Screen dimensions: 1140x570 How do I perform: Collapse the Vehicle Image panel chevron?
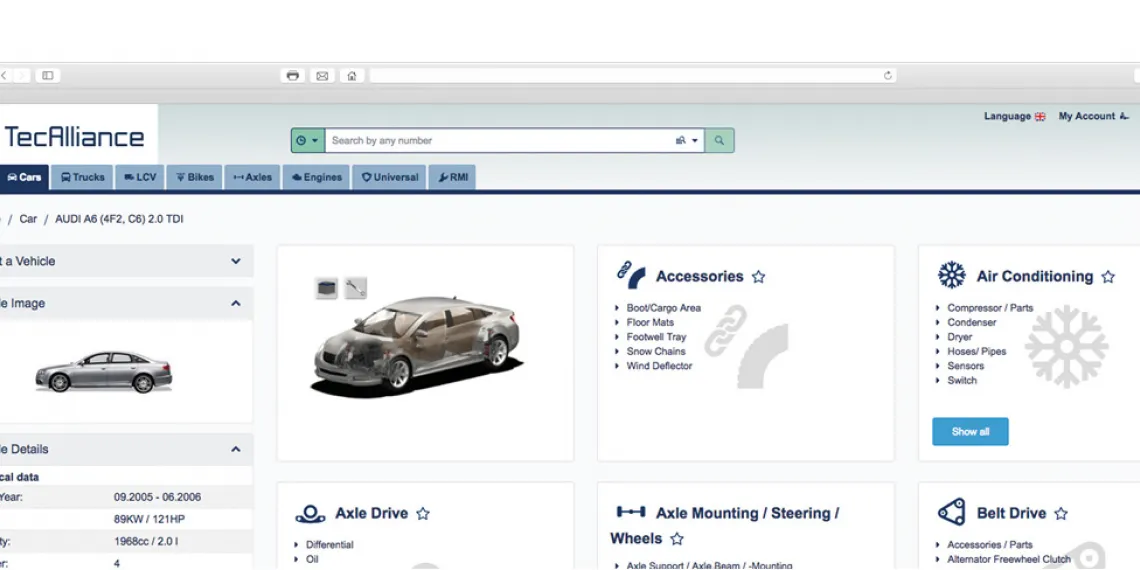click(236, 303)
